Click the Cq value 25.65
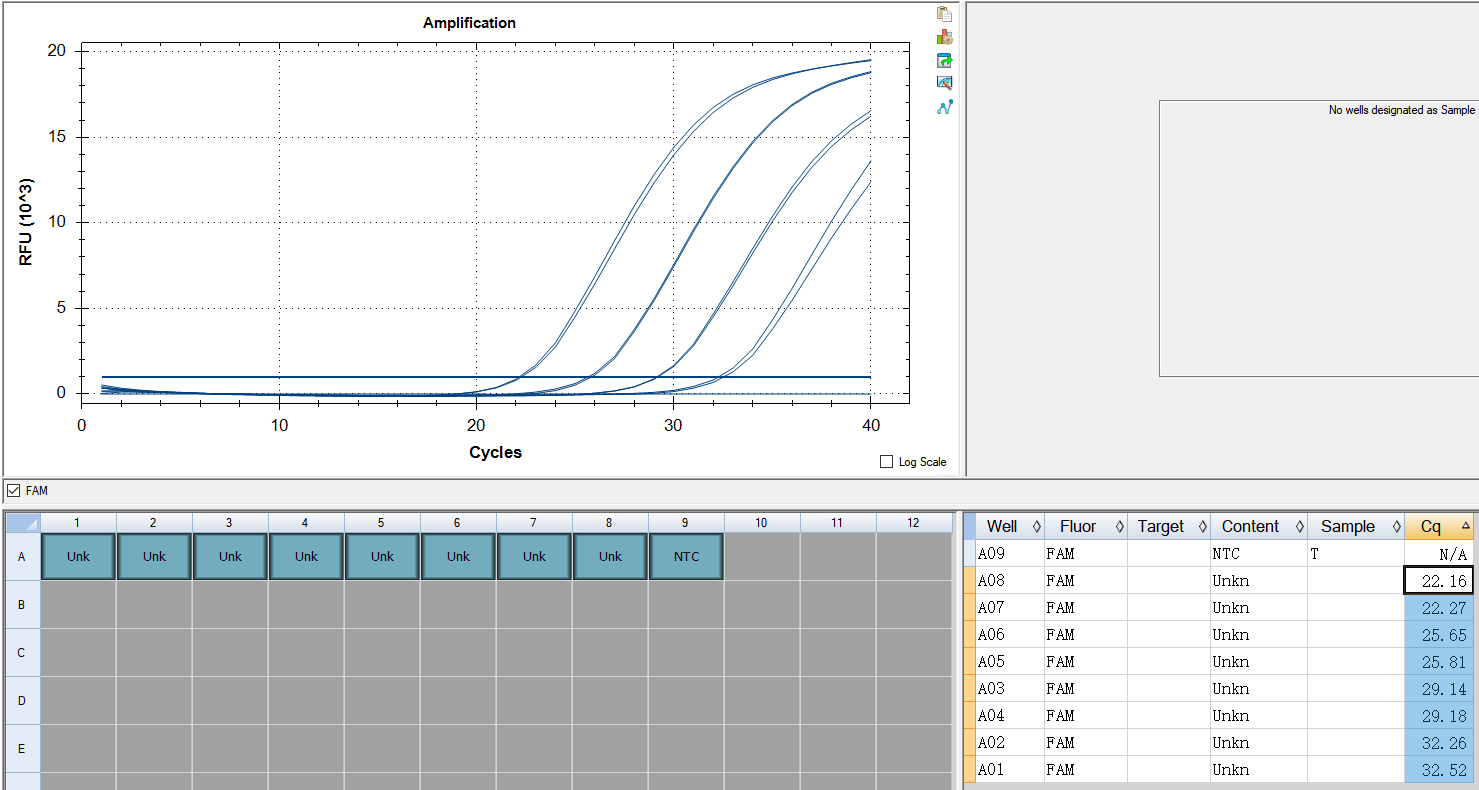Image resolution: width=1479 pixels, height=790 pixels. (1439, 635)
